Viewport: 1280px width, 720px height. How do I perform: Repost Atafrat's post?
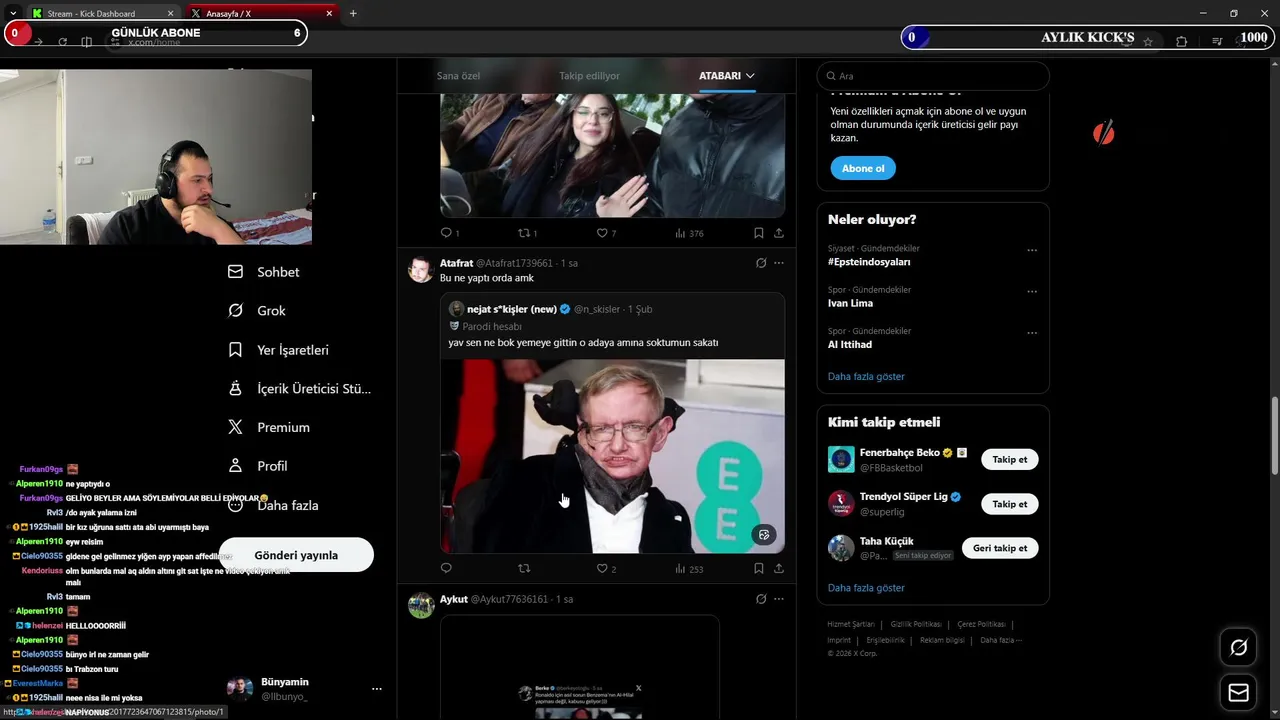(524, 568)
